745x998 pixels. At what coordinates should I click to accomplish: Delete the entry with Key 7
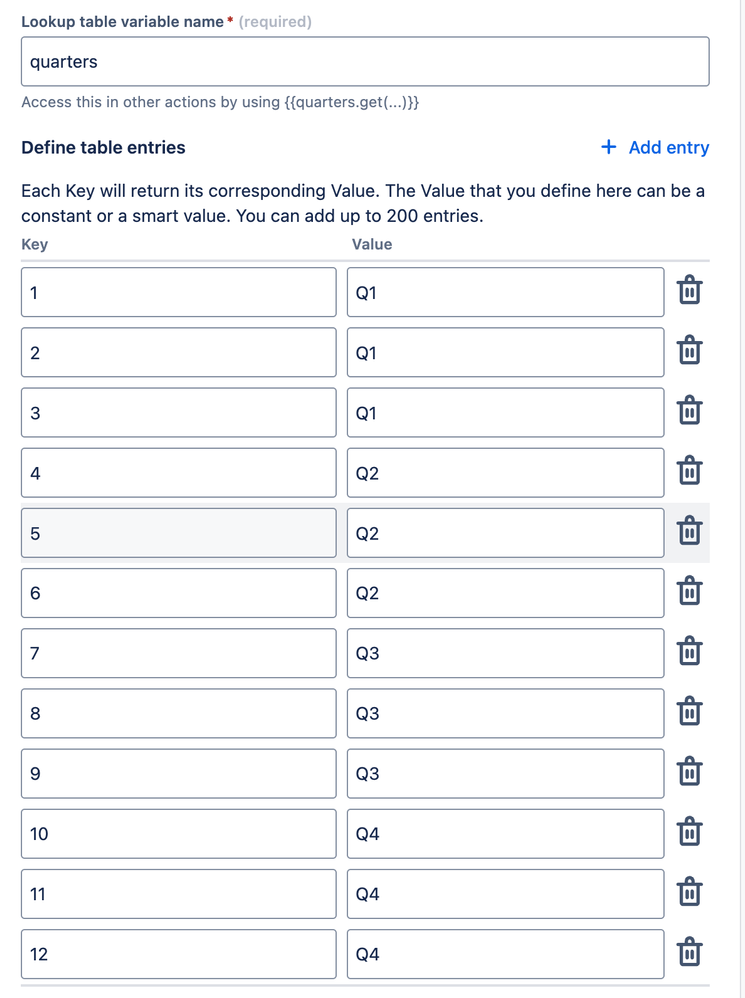coord(689,652)
